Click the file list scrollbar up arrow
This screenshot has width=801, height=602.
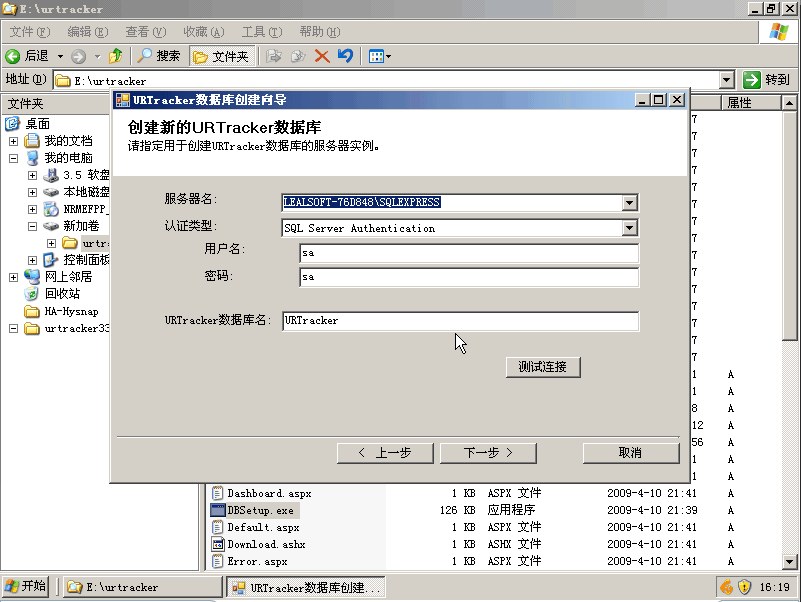click(789, 103)
